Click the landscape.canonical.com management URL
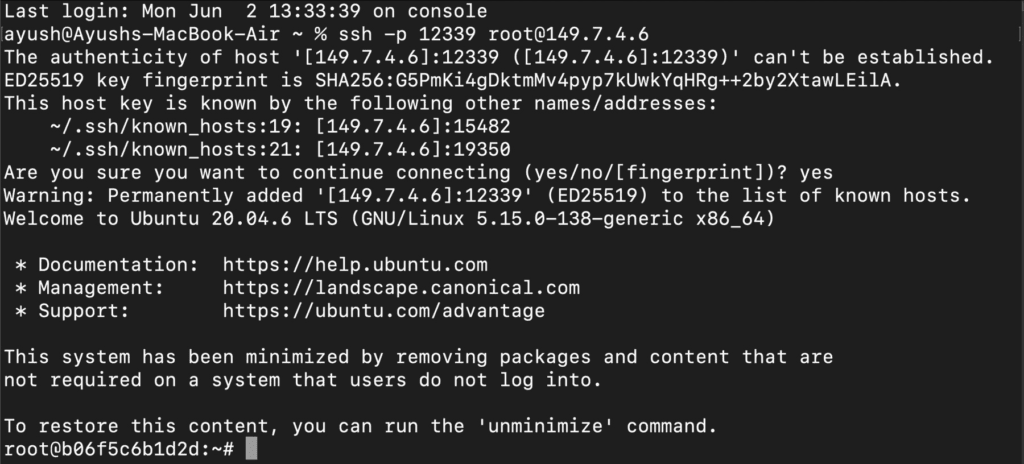Screen dimensions: 1024x464 pos(401,288)
